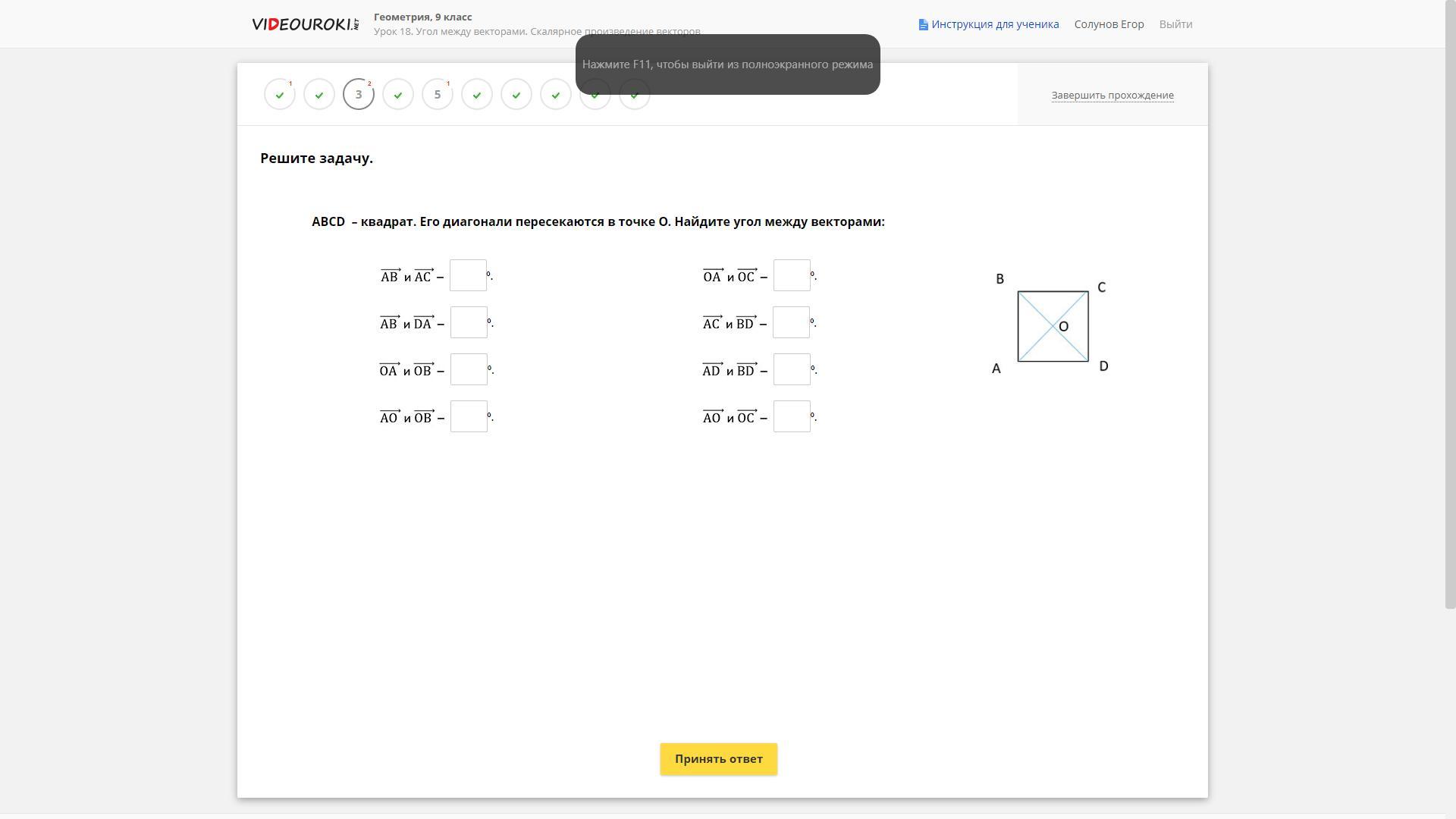The height and width of the screenshot is (819, 1456).
Task: Click the problem statement about ABCD квадрат
Action: pyautogui.click(x=598, y=221)
